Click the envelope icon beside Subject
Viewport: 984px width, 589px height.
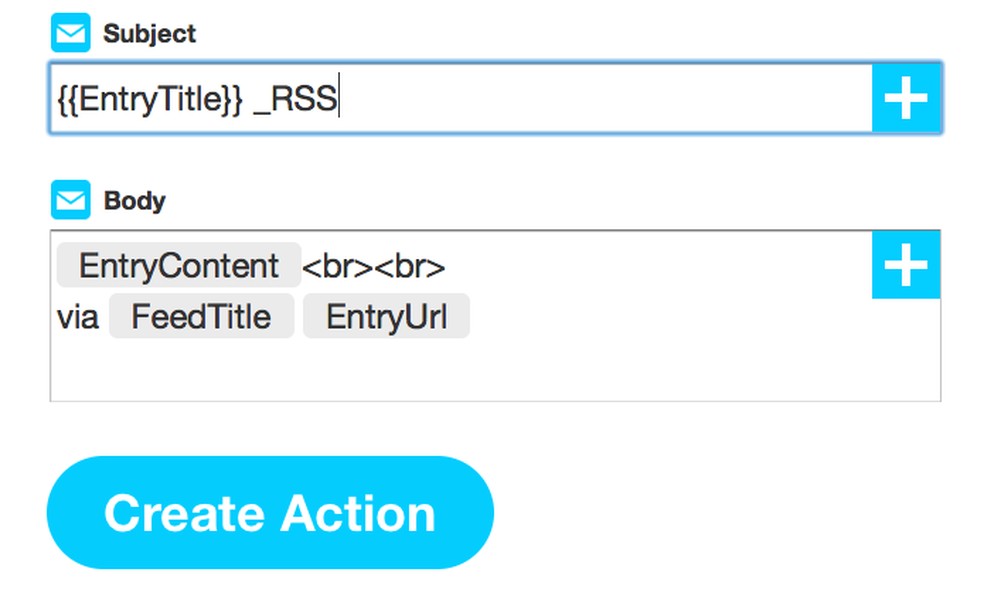tap(70, 34)
